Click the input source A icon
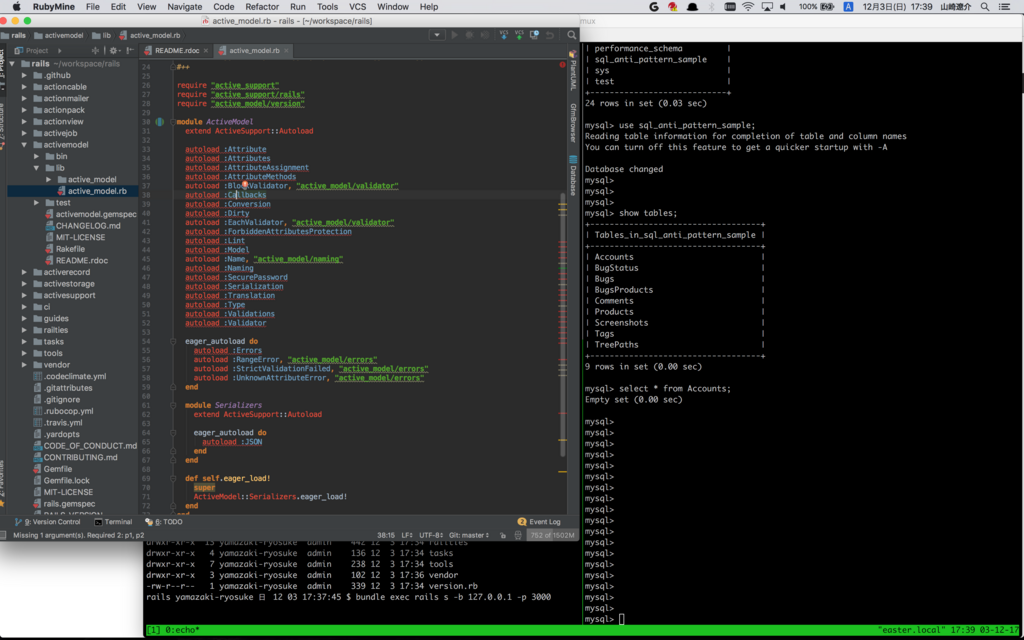 (x=848, y=7)
